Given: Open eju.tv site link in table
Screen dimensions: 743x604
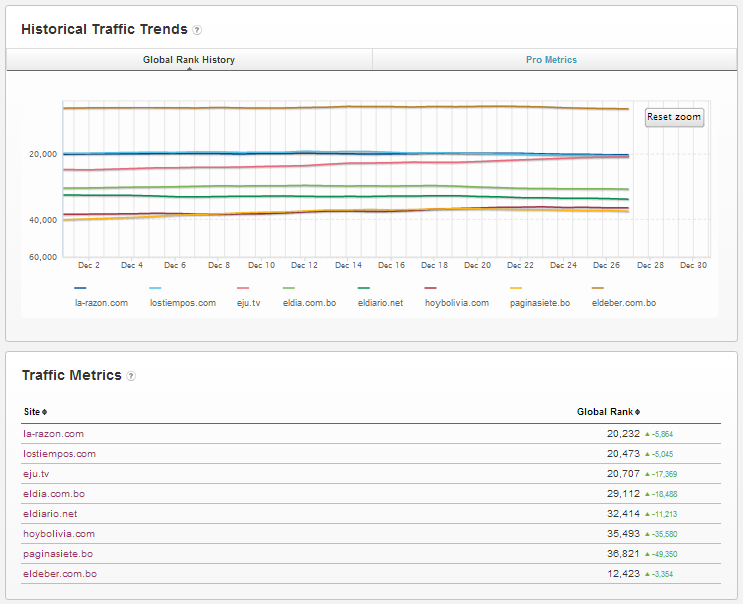Looking at the screenshot, I should click(x=36, y=474).
